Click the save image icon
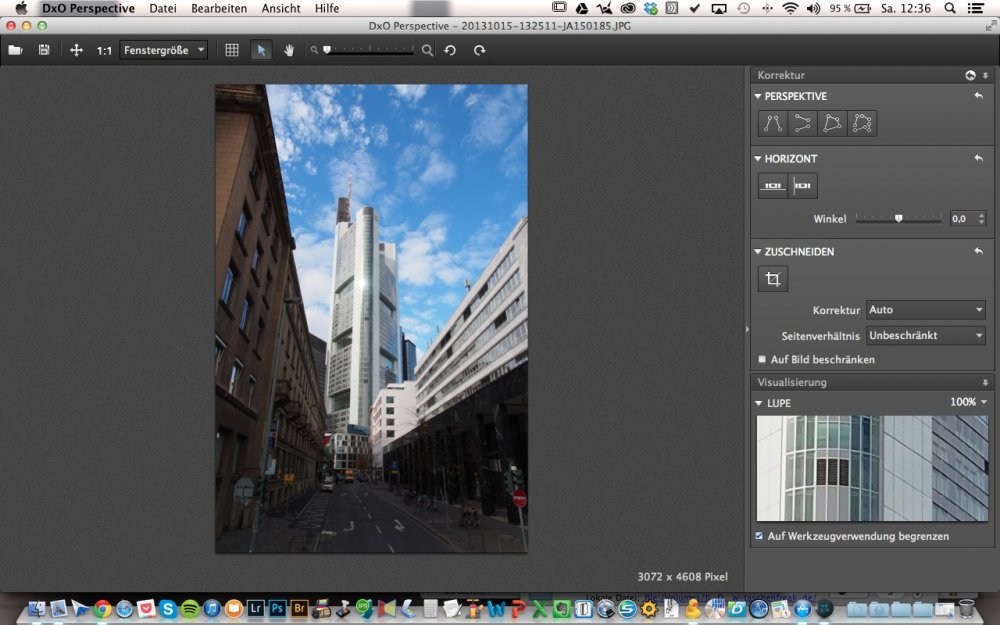The height and width of the screenshot is (625, 1000). click(x=44, y=50)
